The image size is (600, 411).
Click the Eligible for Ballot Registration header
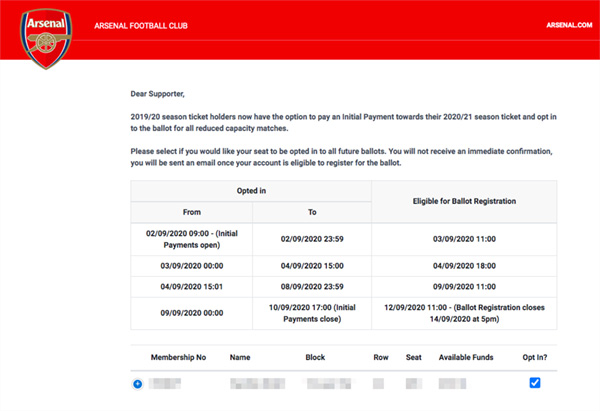coord(464,201)
